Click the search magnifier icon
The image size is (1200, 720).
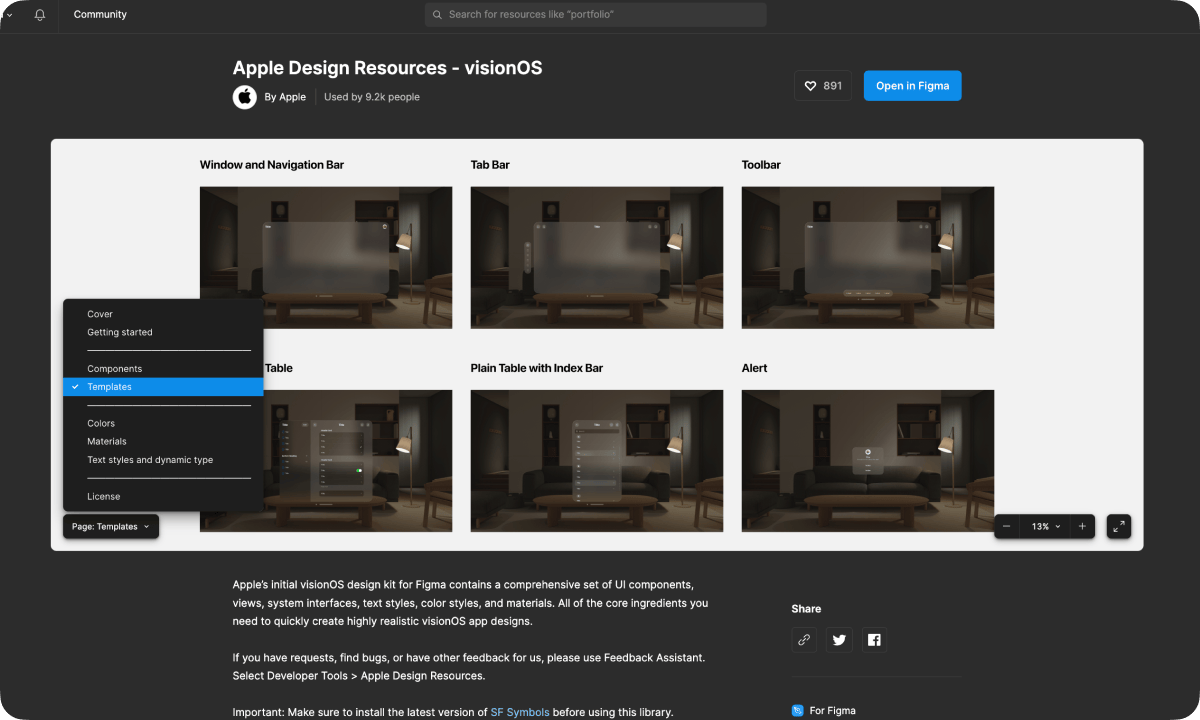coord(438,15)
